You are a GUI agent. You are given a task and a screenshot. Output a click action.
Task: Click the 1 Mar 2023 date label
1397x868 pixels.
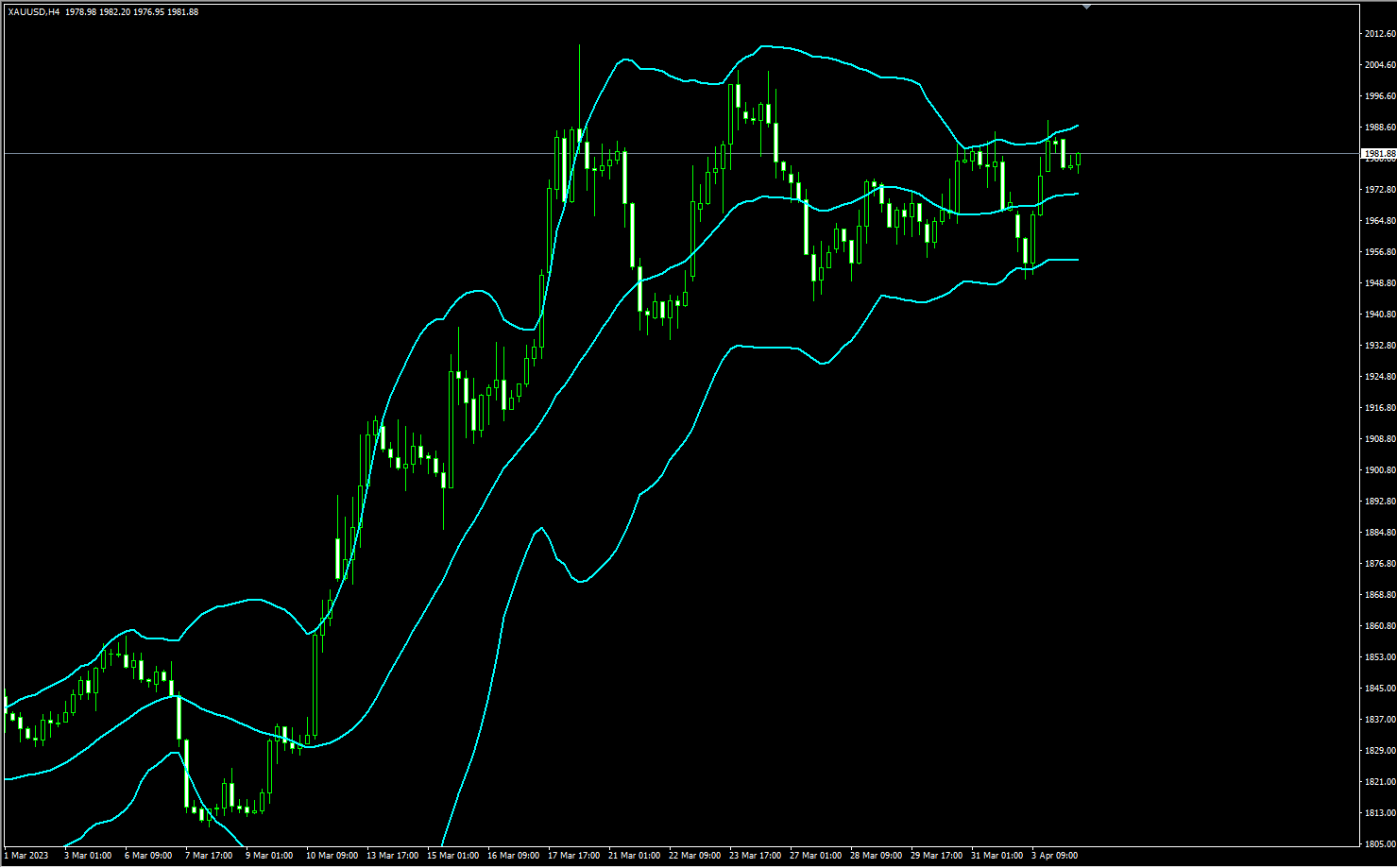pos(26,856)
